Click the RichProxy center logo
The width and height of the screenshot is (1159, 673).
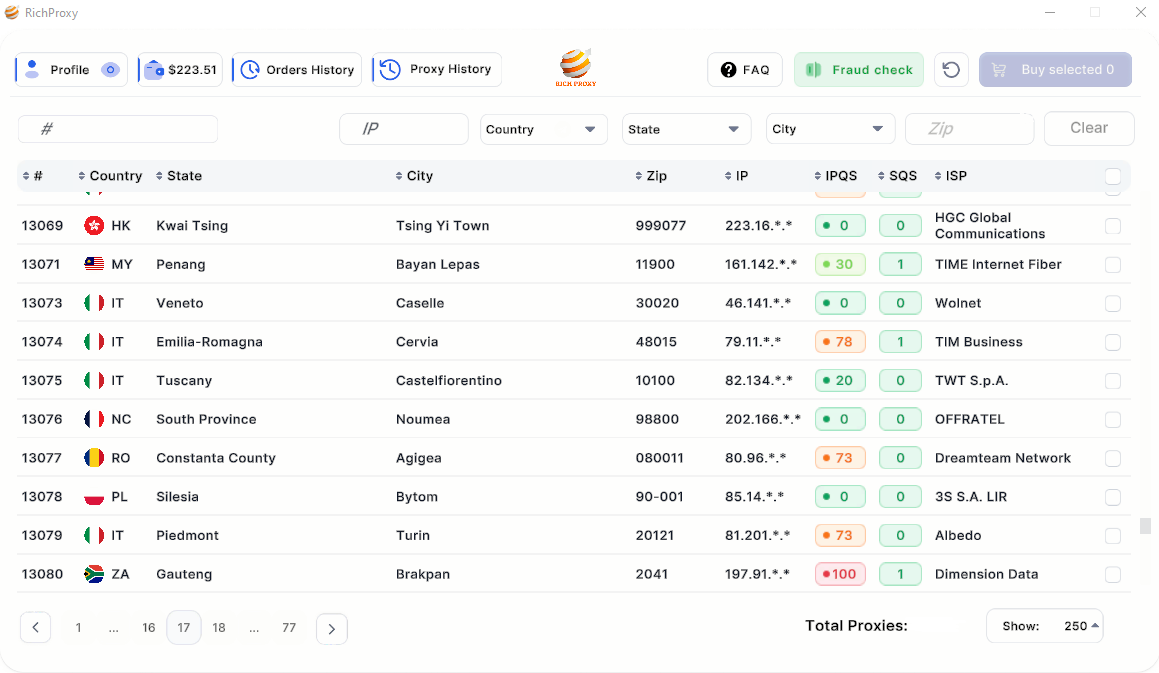576,68
